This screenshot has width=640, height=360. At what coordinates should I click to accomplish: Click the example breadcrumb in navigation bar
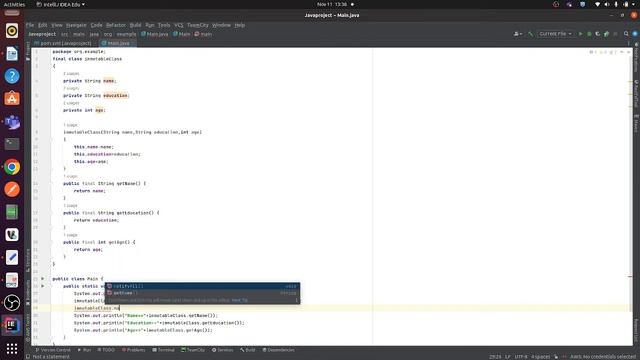[127, 34]
